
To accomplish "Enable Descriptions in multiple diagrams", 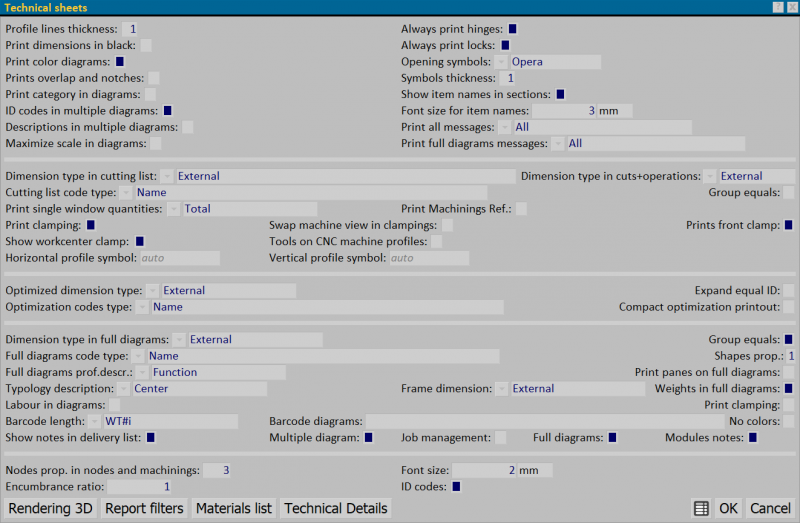I will pos(188,127).
